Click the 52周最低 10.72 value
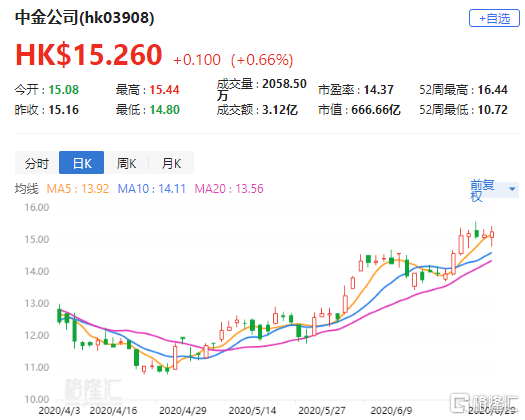The width and height of the screenshot is (525, 420). pos(493,110)
